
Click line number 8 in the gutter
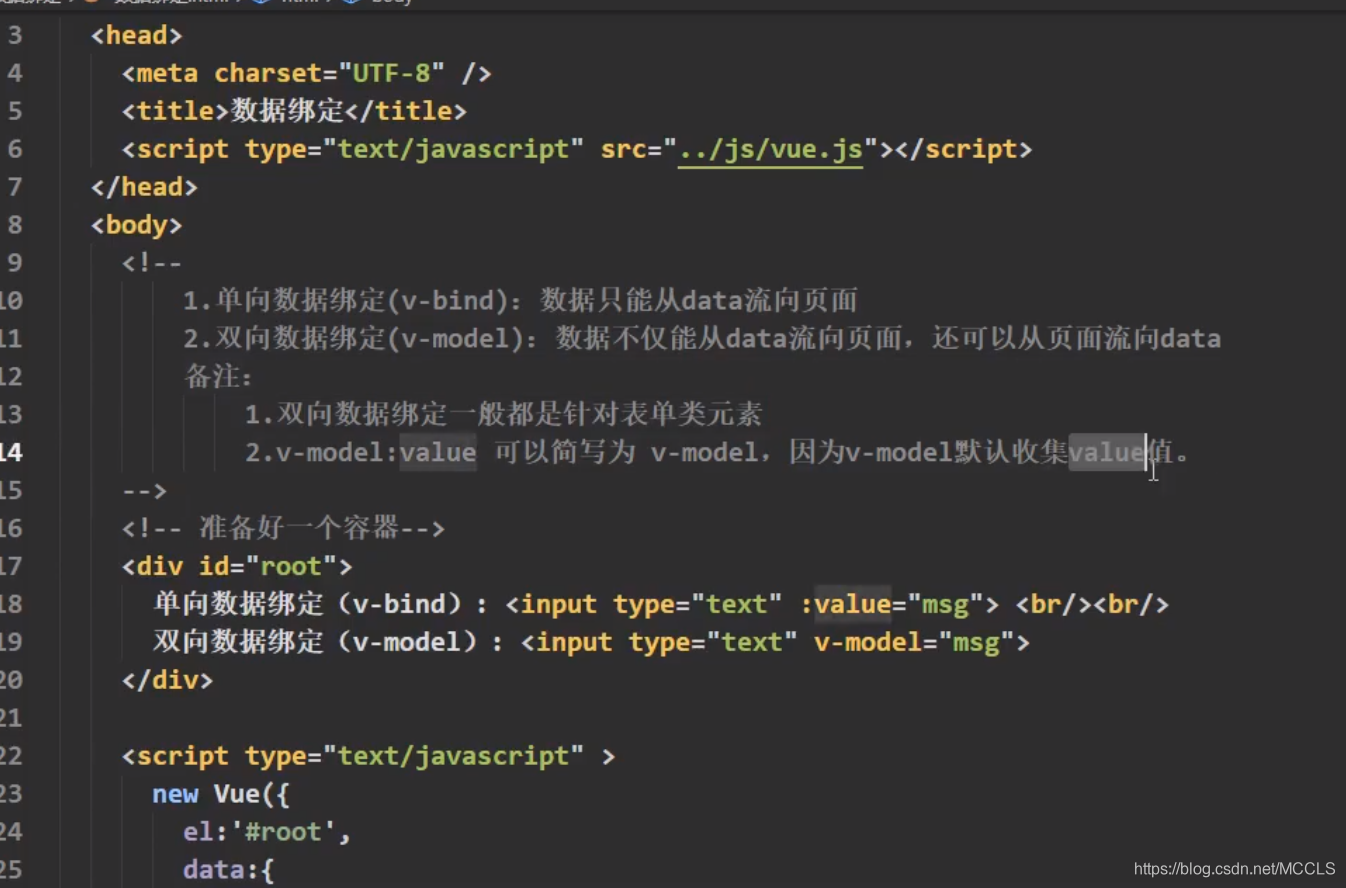tap(14, 225)
